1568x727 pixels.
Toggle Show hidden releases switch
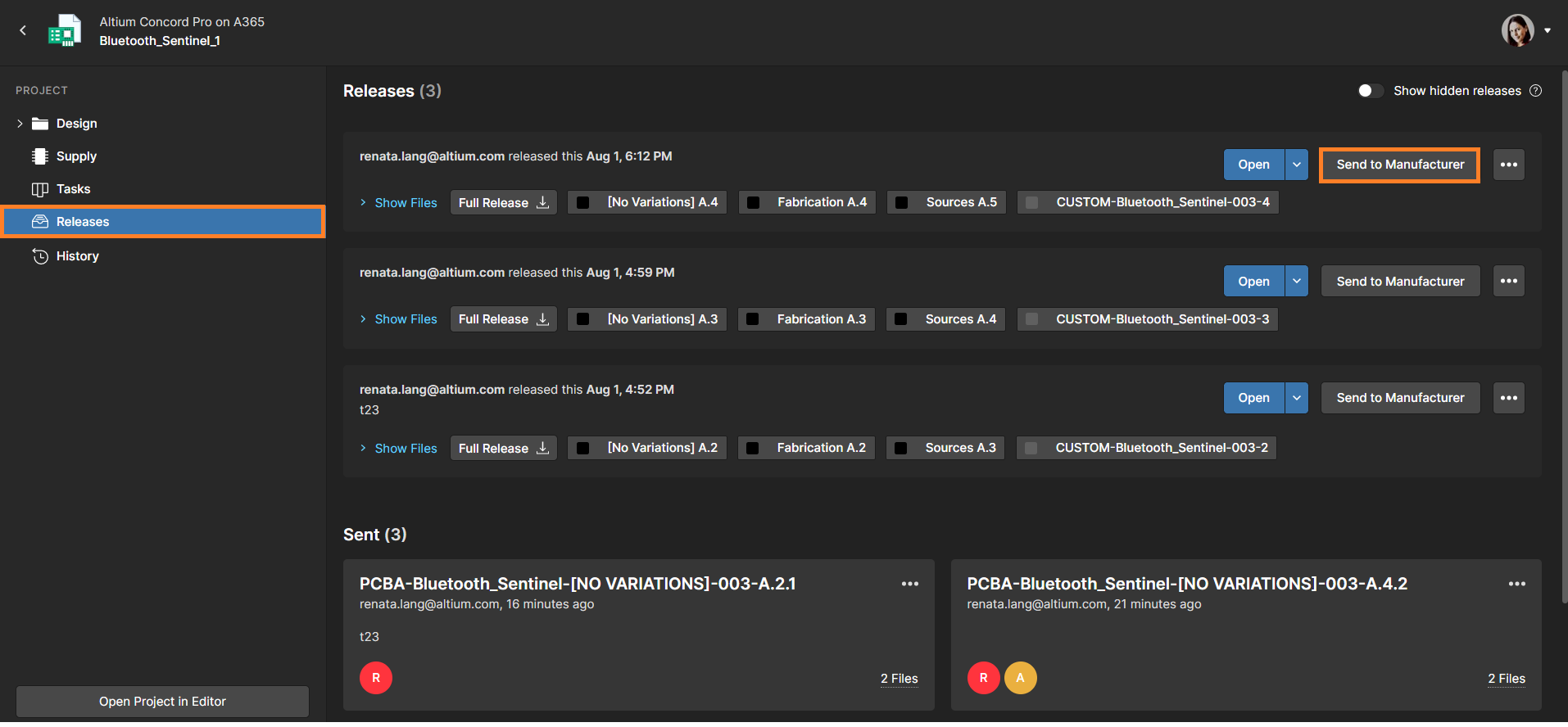[x=1370, y=91]
